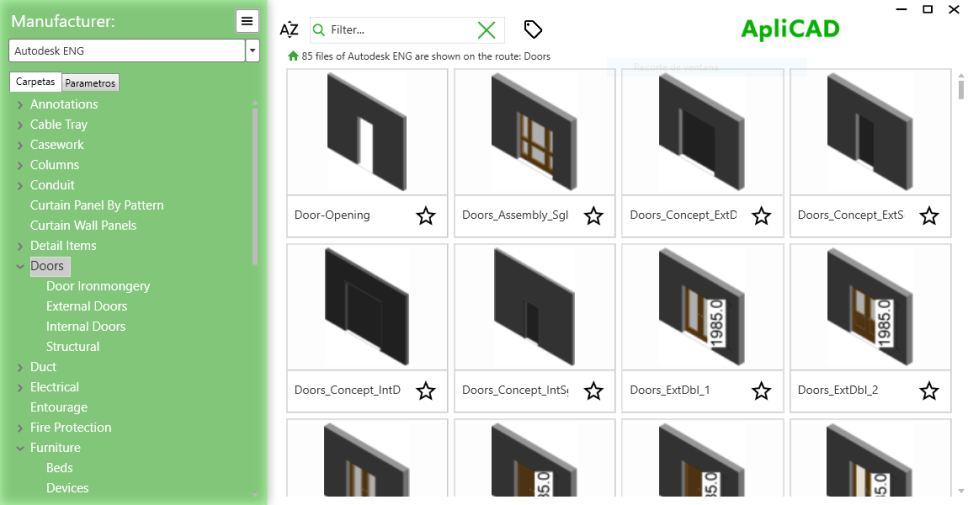Image resolution: width=968 pixels, height=505 pixels.
Task: Expand the Casework folder
Action: pos(20,145)
